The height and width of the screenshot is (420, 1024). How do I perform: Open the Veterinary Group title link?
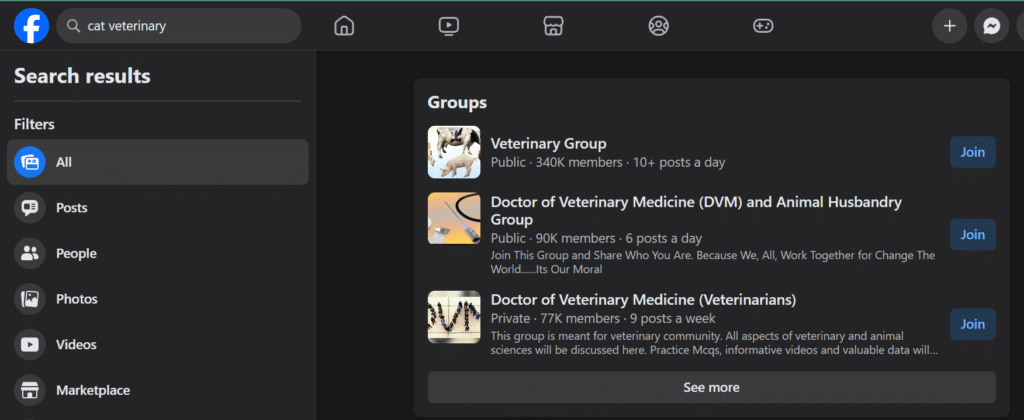549,143
